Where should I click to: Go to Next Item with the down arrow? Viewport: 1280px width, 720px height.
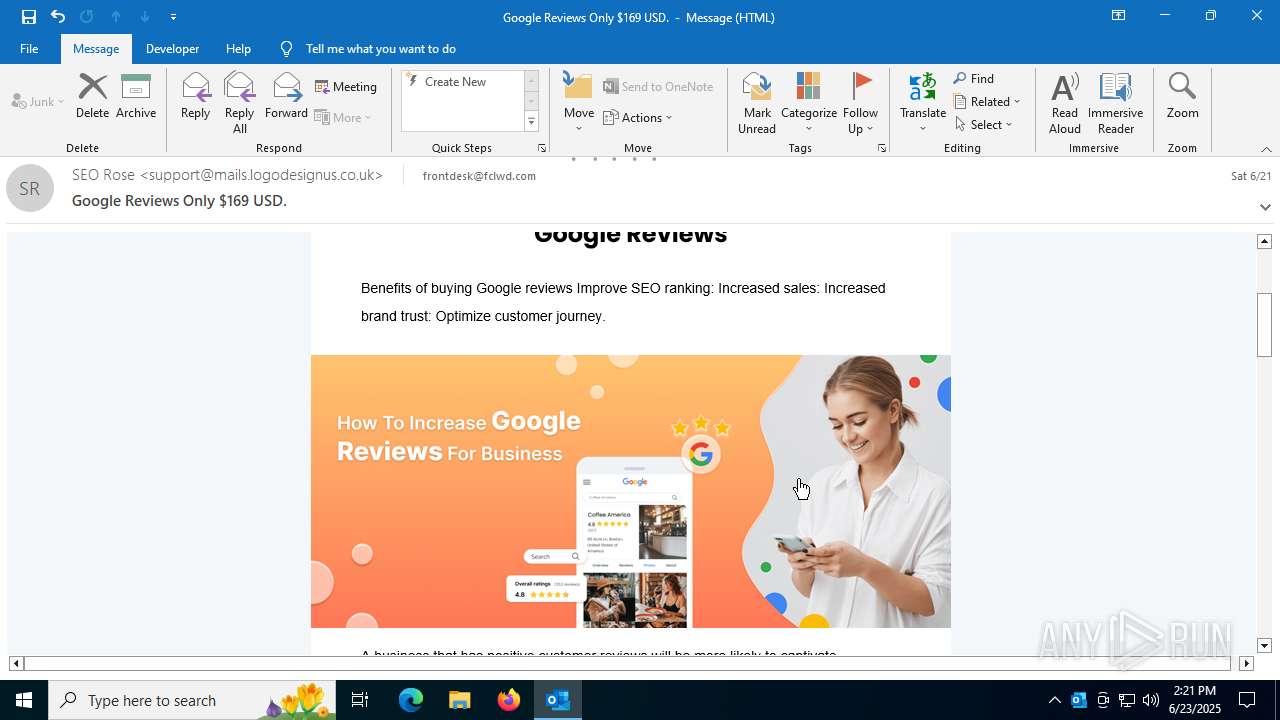pos(145,16)
